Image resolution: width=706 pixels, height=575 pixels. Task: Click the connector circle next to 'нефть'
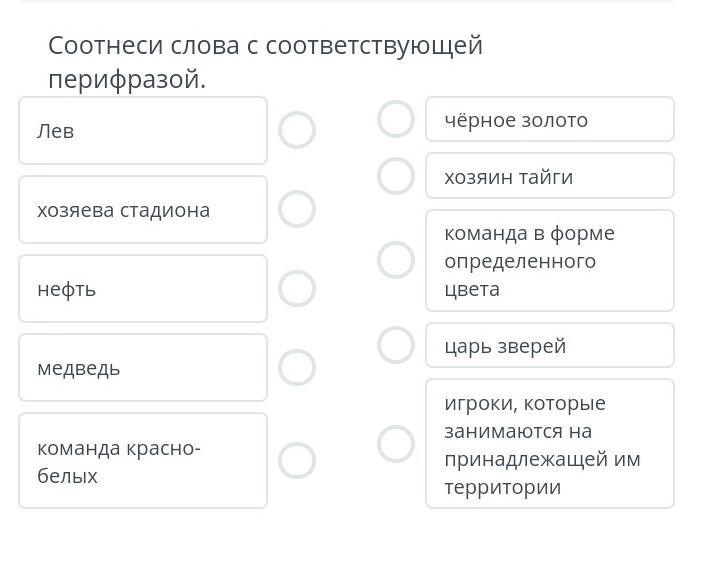point(297,288)
